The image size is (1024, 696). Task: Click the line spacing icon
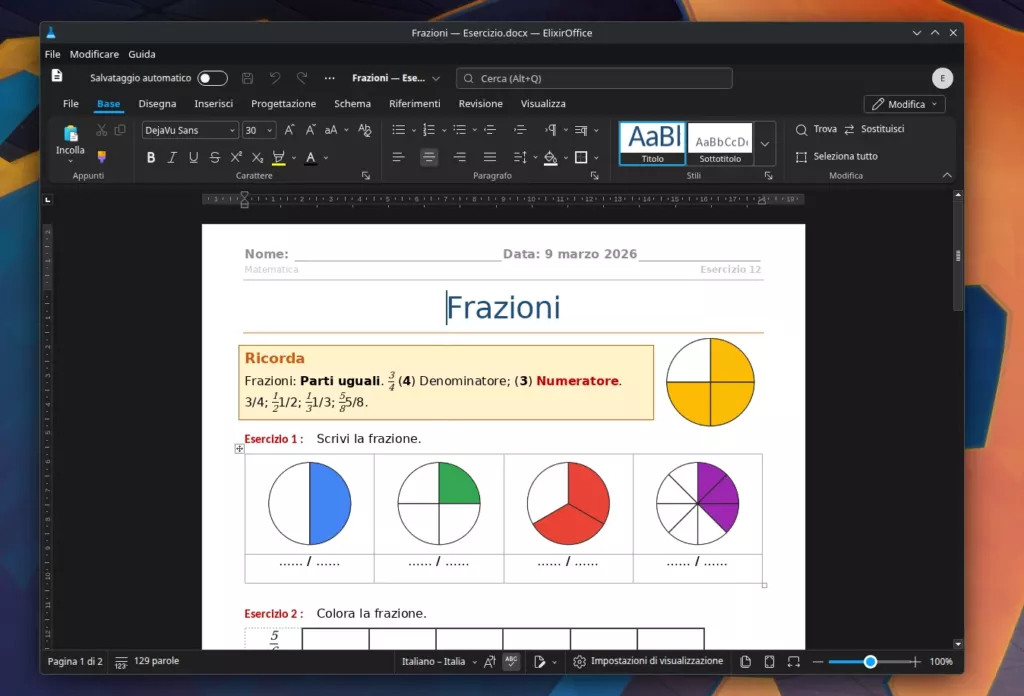click(520, 157)
